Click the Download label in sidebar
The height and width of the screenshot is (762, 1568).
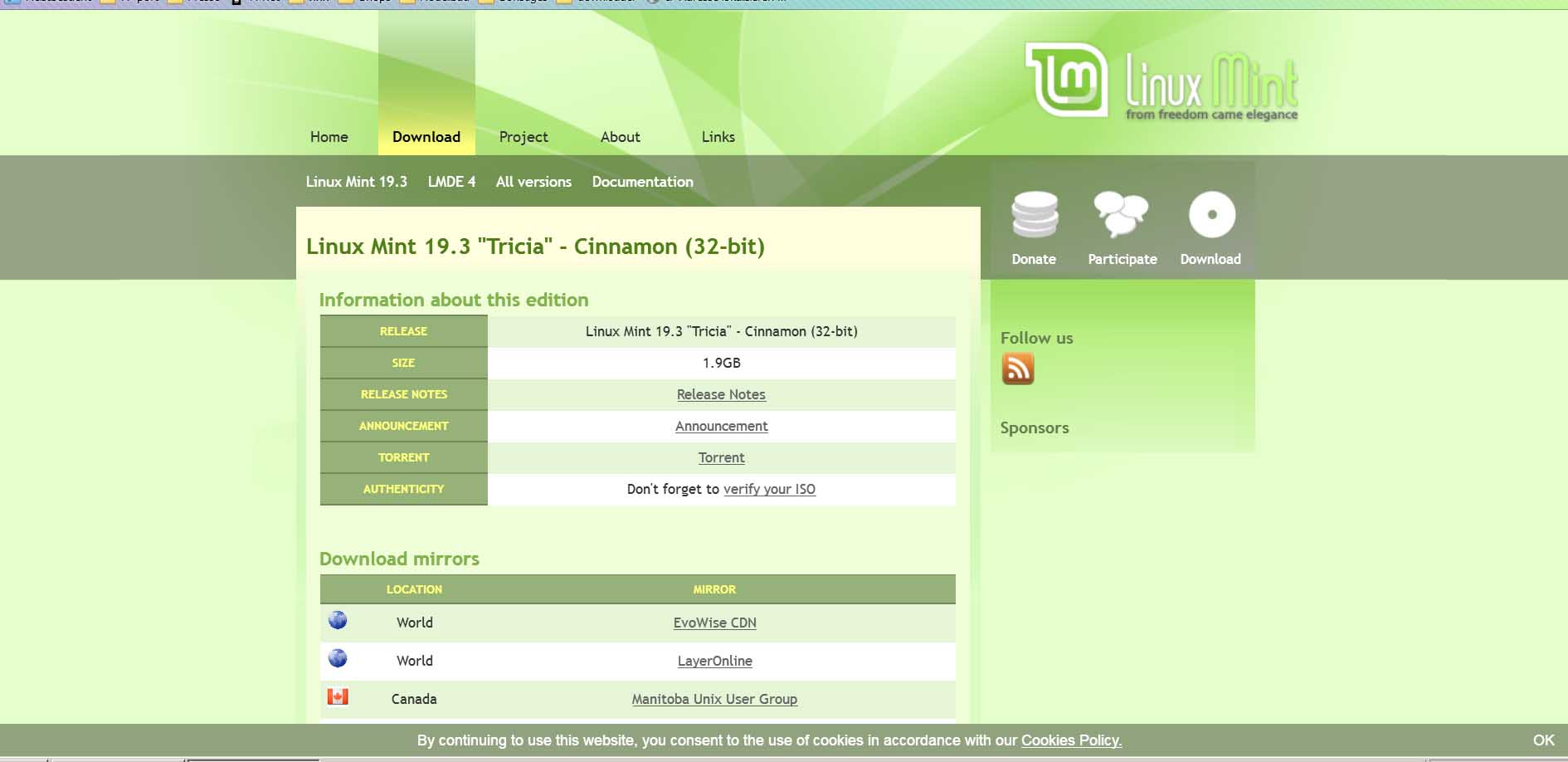point(1210,259)
